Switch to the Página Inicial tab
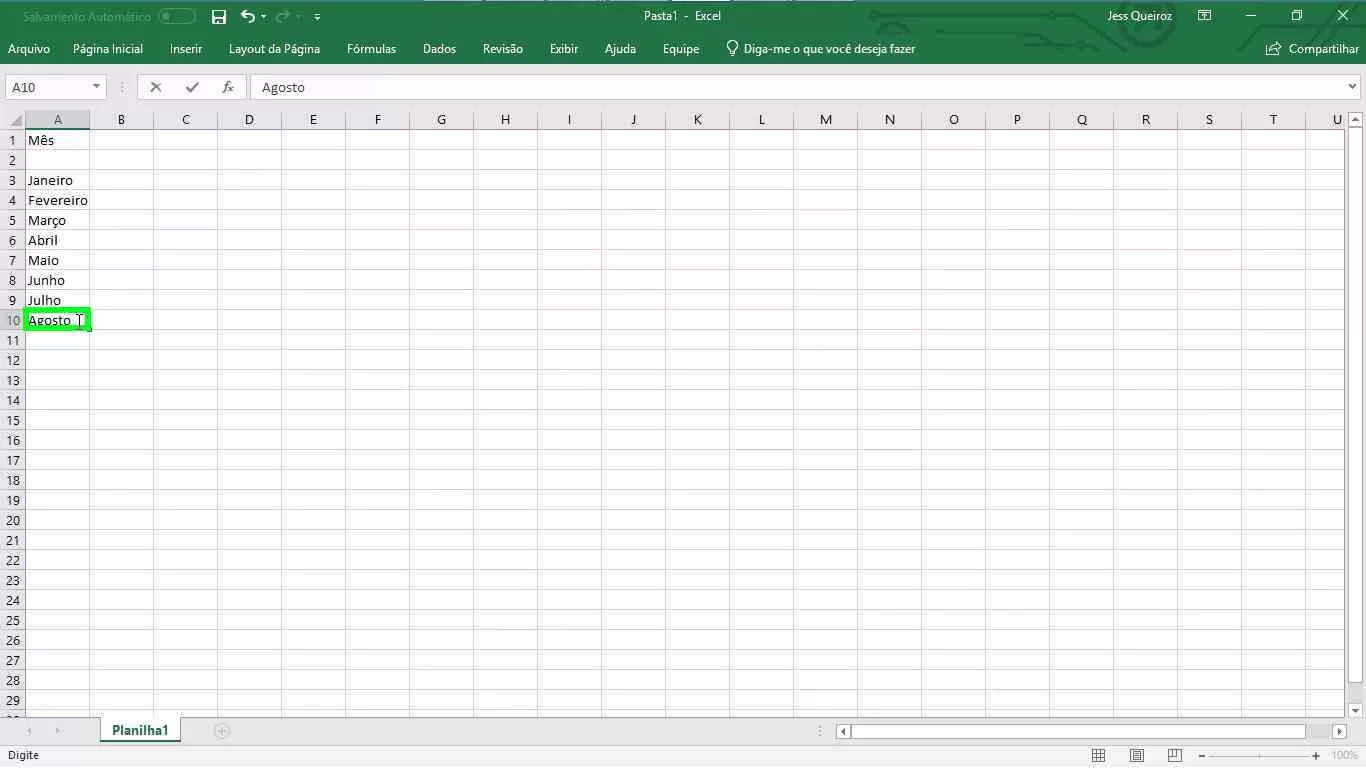 point(108,49)
